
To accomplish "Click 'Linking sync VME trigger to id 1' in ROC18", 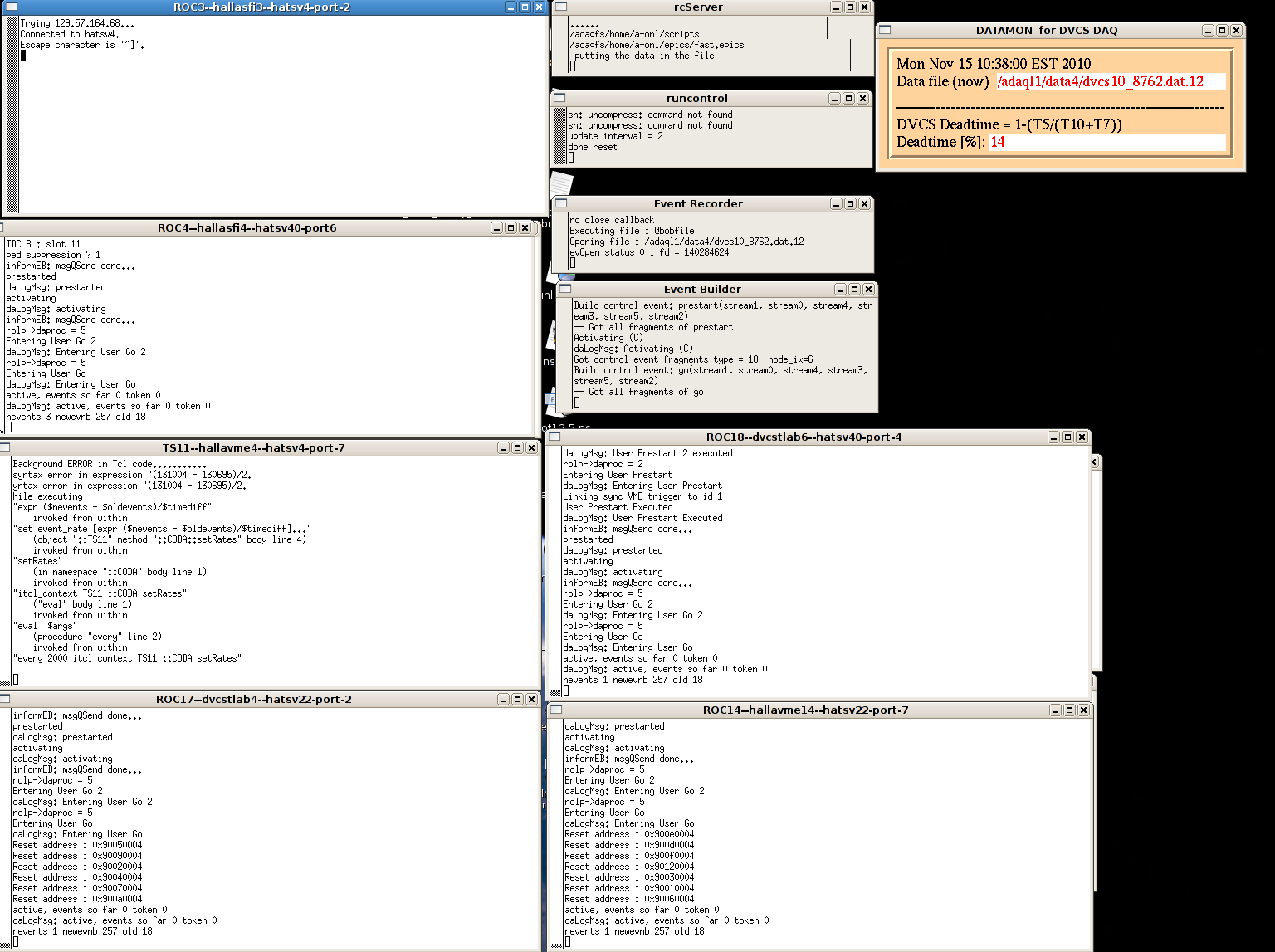I will [x=642, y=496].
